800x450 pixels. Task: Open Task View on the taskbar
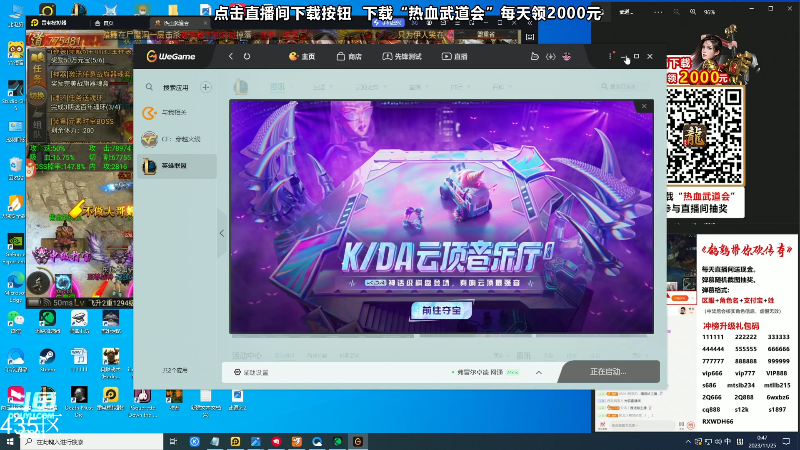173,441
